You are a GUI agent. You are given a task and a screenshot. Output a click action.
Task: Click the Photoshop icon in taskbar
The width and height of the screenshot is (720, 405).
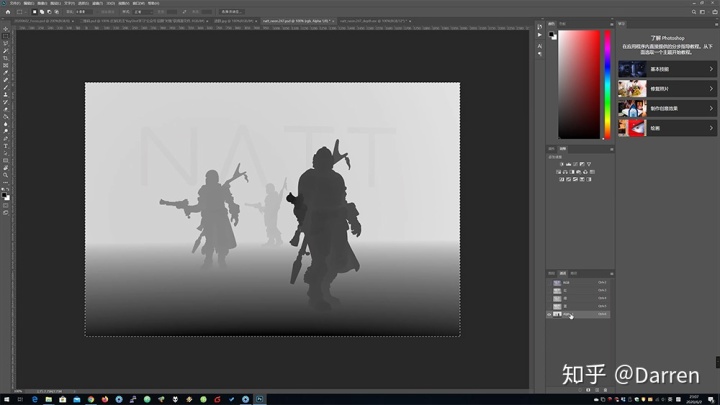(259, 399)
